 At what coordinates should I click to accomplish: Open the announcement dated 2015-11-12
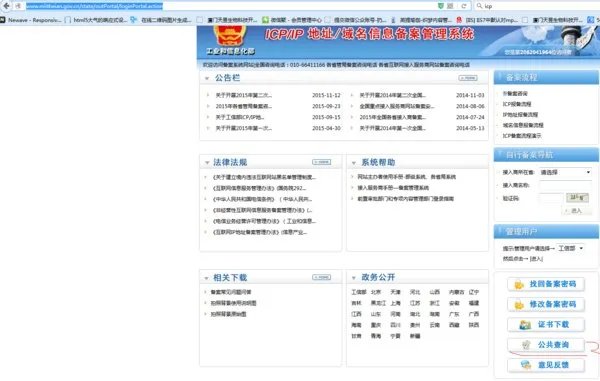point(243,95)
